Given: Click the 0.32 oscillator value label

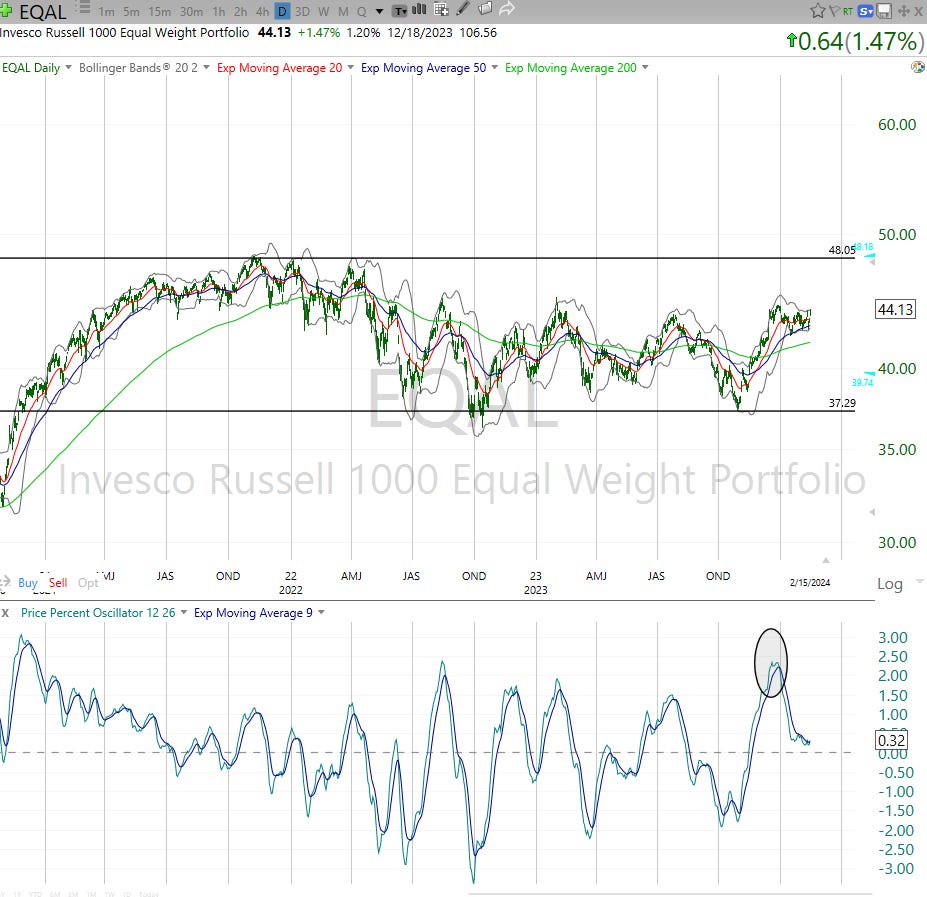Looking at the screenshot, I should 892,740.
